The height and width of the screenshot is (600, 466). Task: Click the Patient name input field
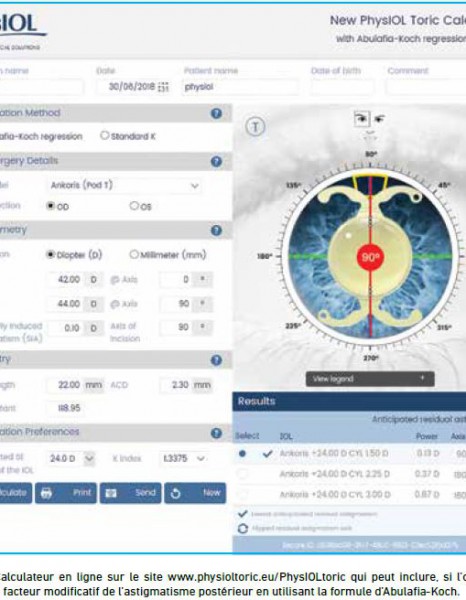(240, 87)
